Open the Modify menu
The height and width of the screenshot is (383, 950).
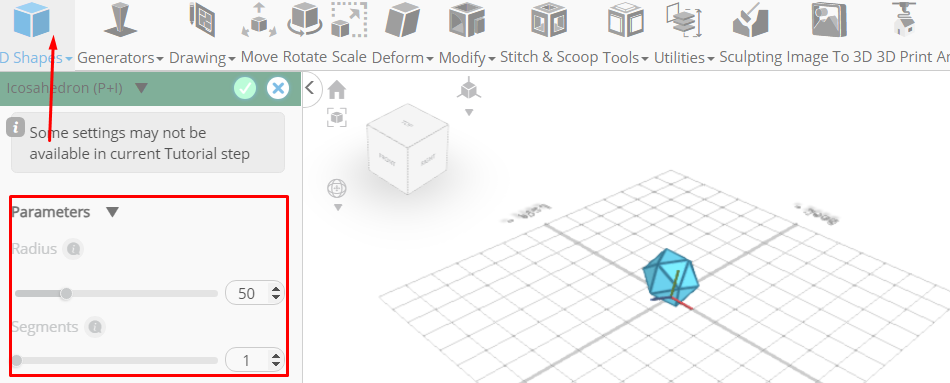tap(467, 58)
